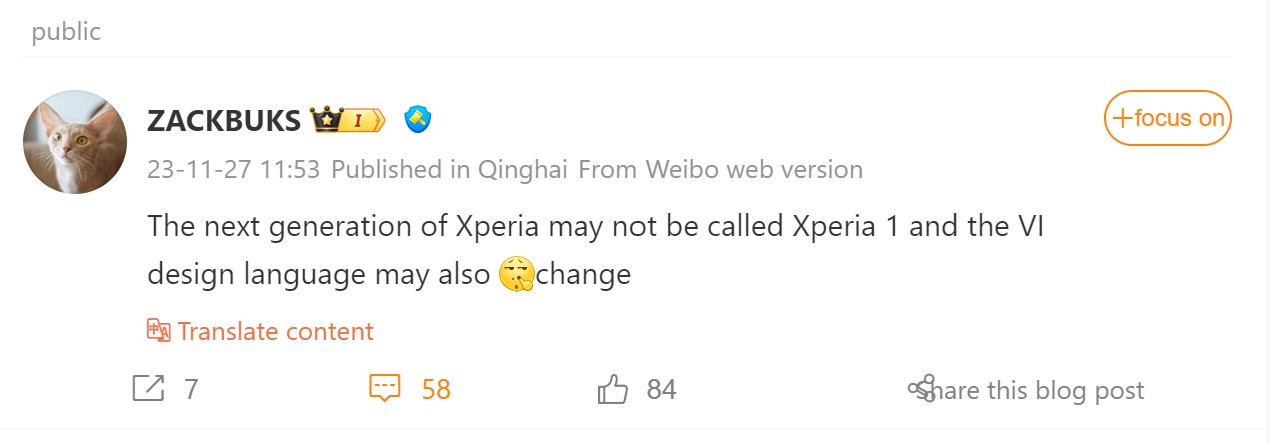The width and height of the screenshot is (1270, 442).
Task: Click "Share this blog post" text
Action: 1040,390
